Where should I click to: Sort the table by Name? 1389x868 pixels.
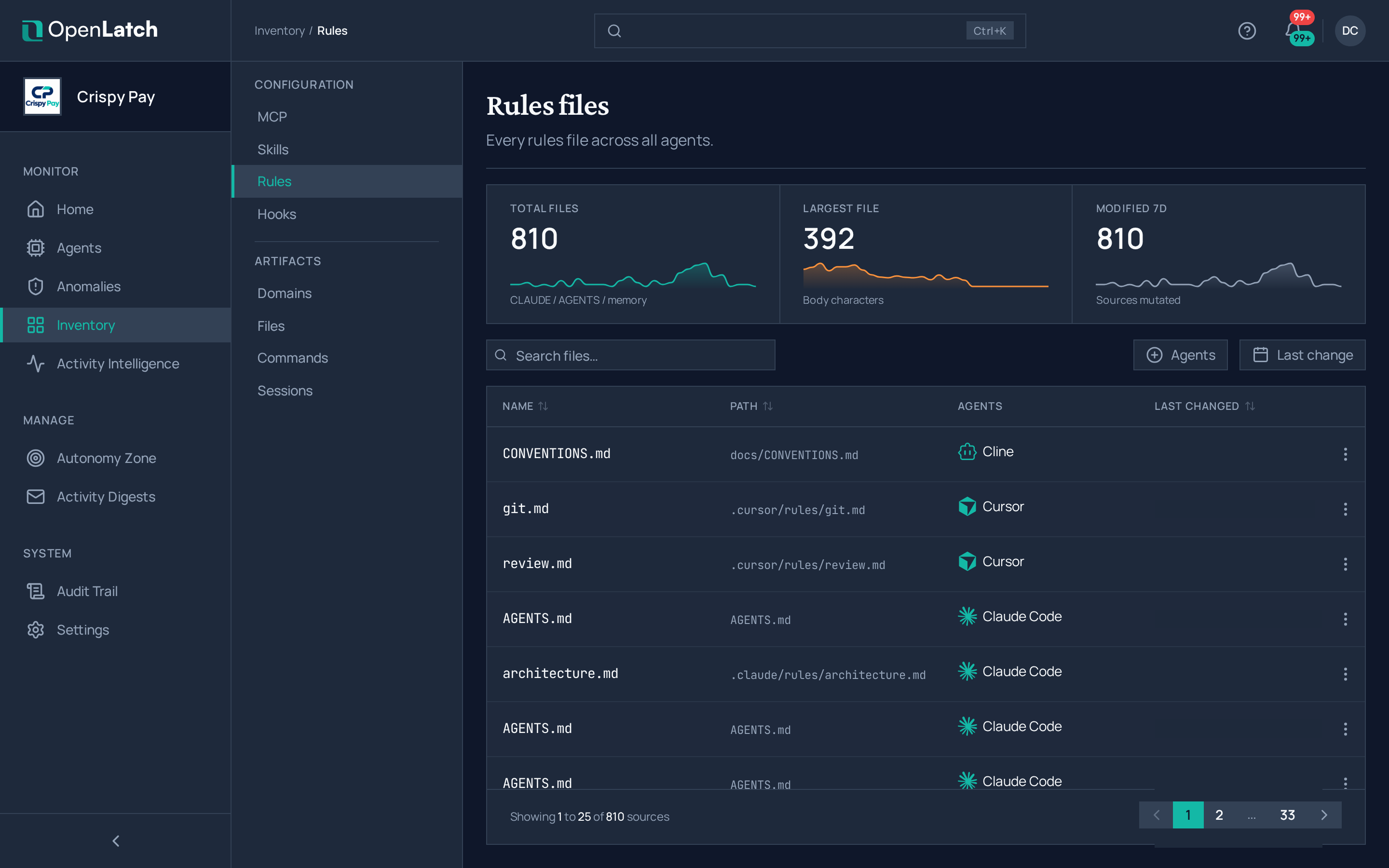point(525,406)
